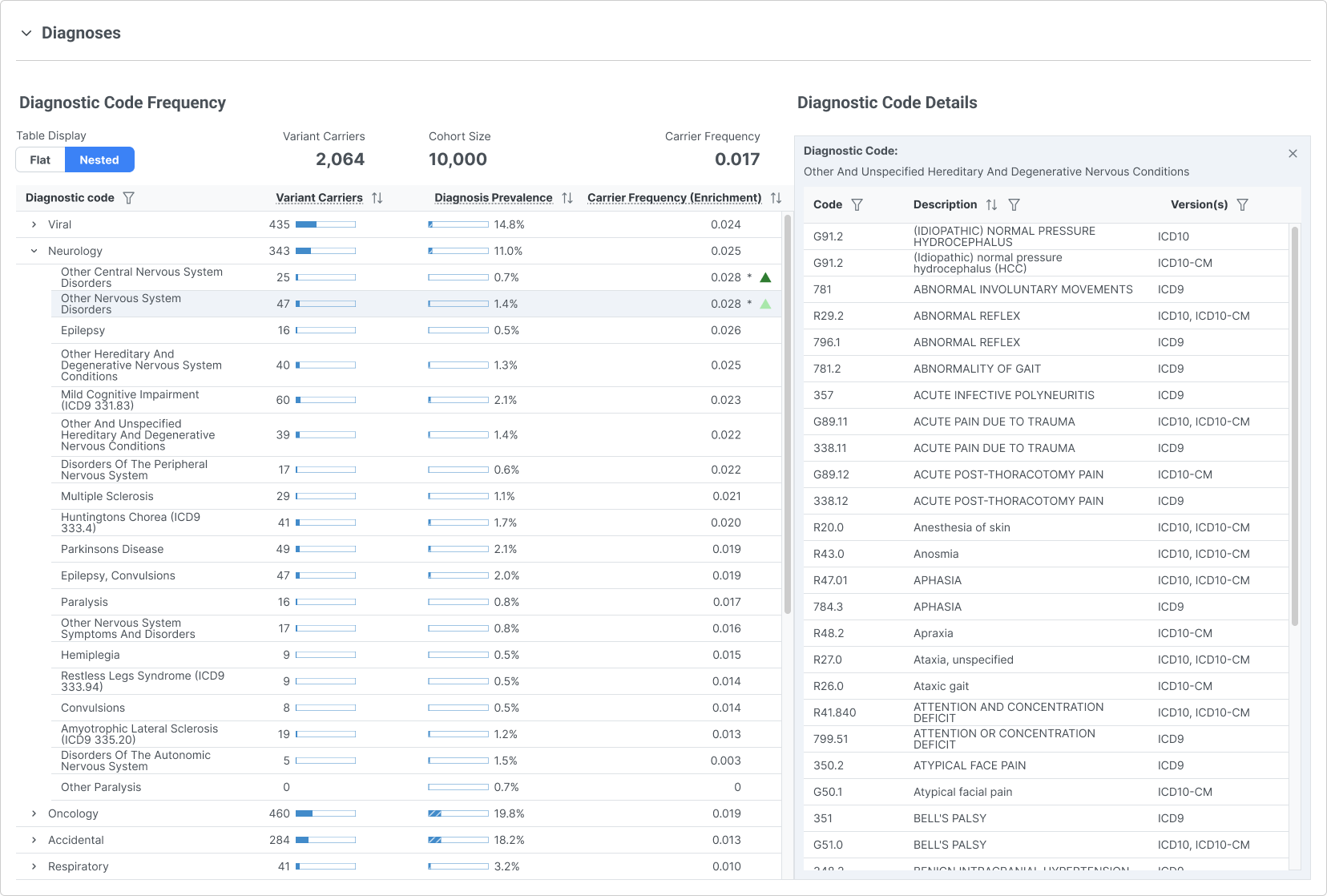Click Viral variant carriers bar
Image resolution: width=1327 pixels, height=896 pixels.
point(325,224)
